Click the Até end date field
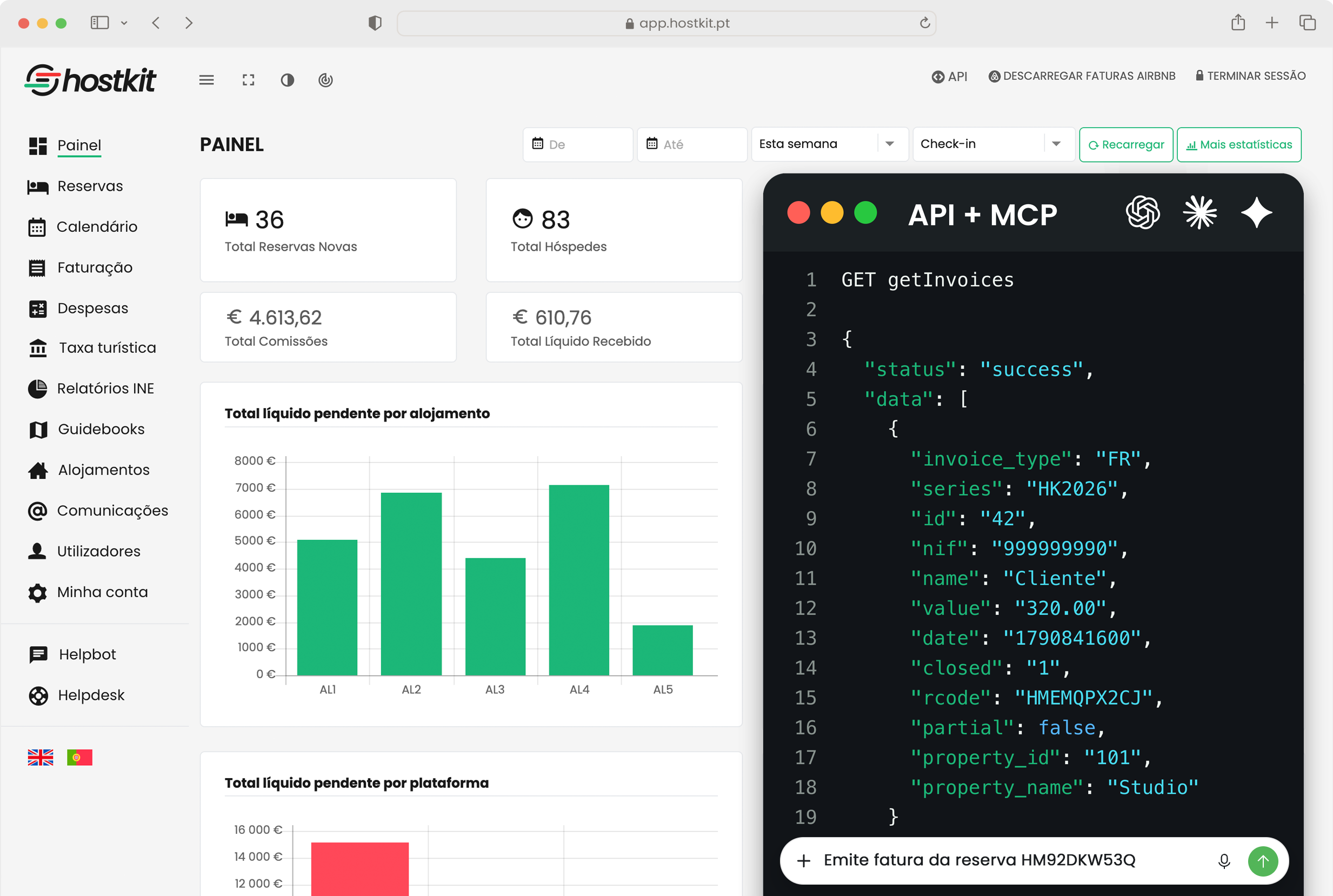1333x896 pixels. (x=692, y=145)
